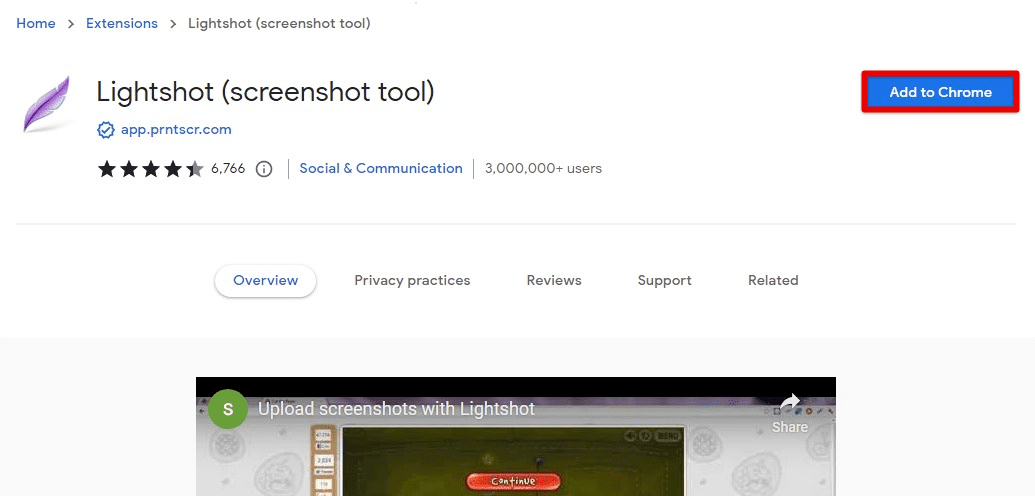The image size is (1035, 496).
Task: Switch to the Support tab
Action: 664,280
